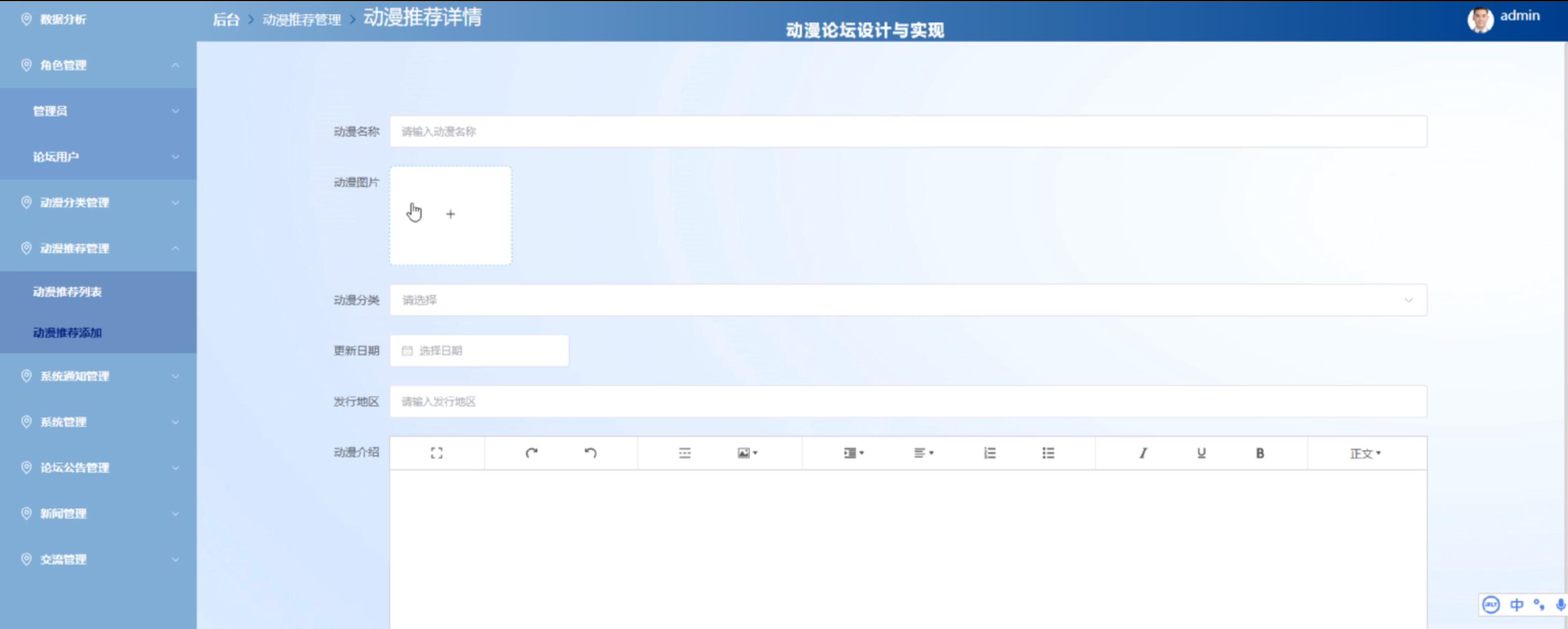
Task: Click the redo icon in the editor
Action: coord(531,453)
